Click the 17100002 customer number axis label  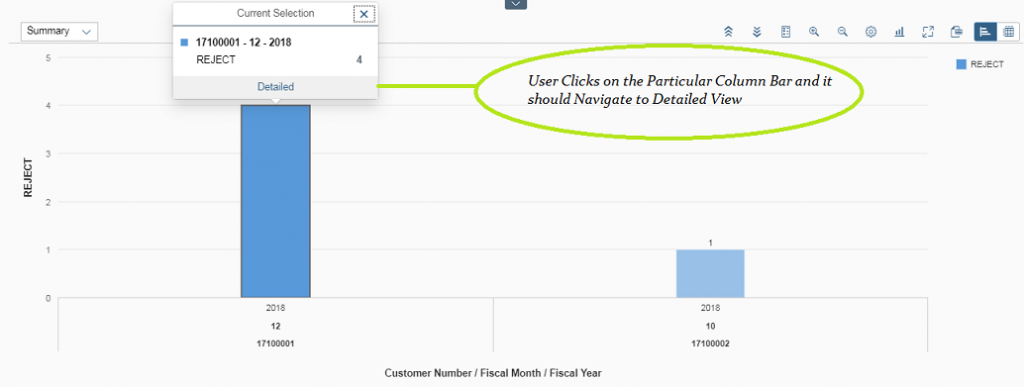710,342
